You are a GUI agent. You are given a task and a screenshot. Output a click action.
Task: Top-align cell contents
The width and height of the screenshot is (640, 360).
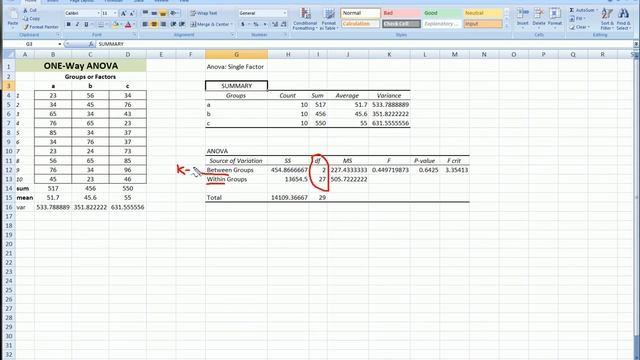(x=145, y=13)
